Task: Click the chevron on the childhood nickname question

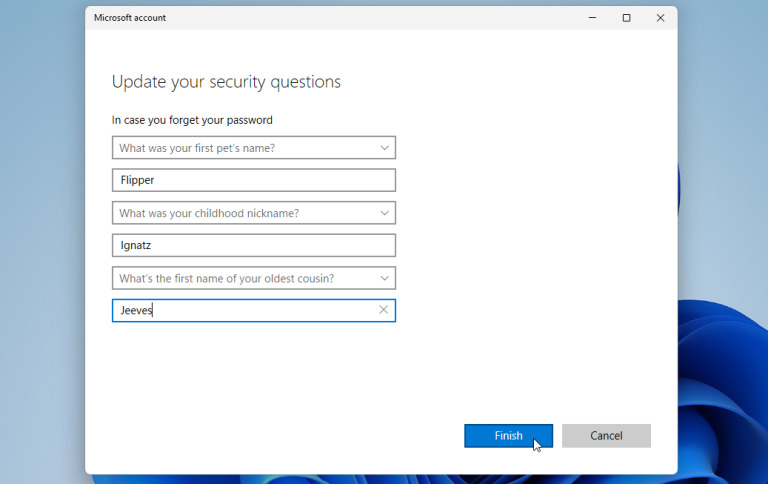Action: (x=384, y=213)
